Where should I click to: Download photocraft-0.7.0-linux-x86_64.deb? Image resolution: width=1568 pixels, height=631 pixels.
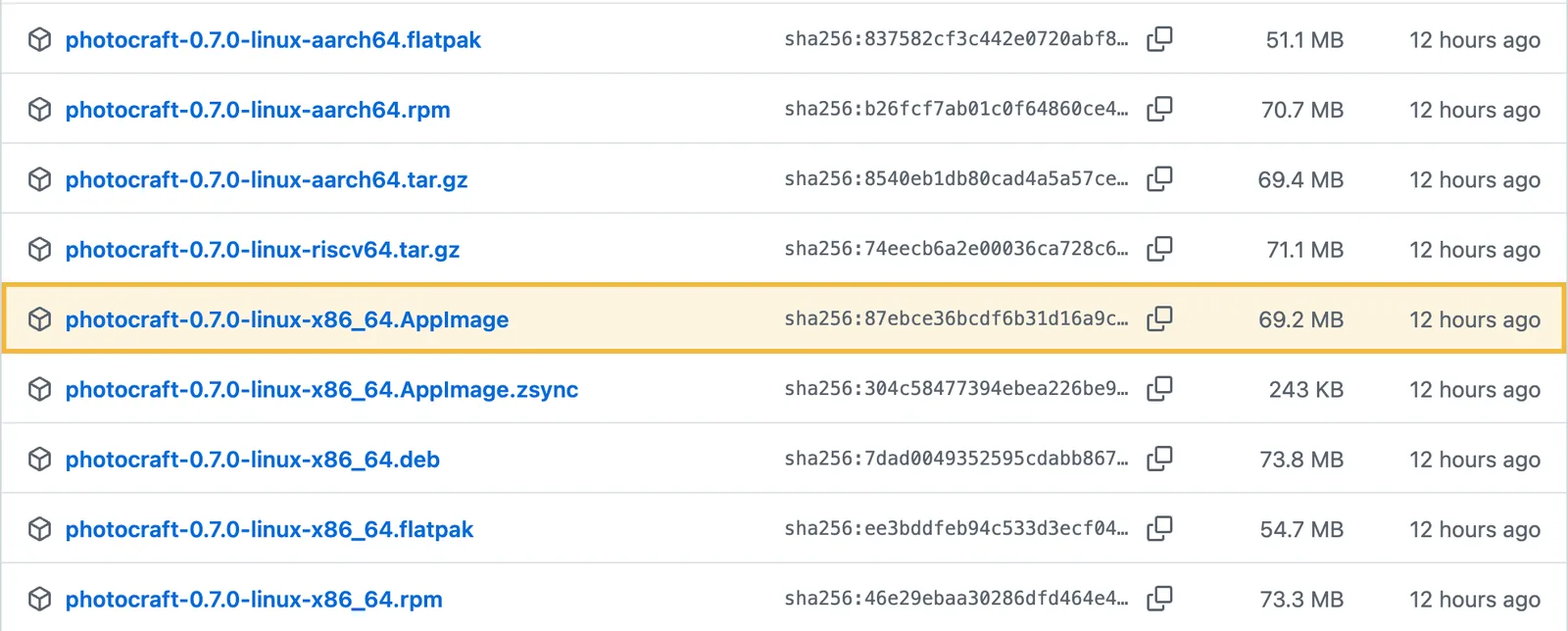coord(253,460)
